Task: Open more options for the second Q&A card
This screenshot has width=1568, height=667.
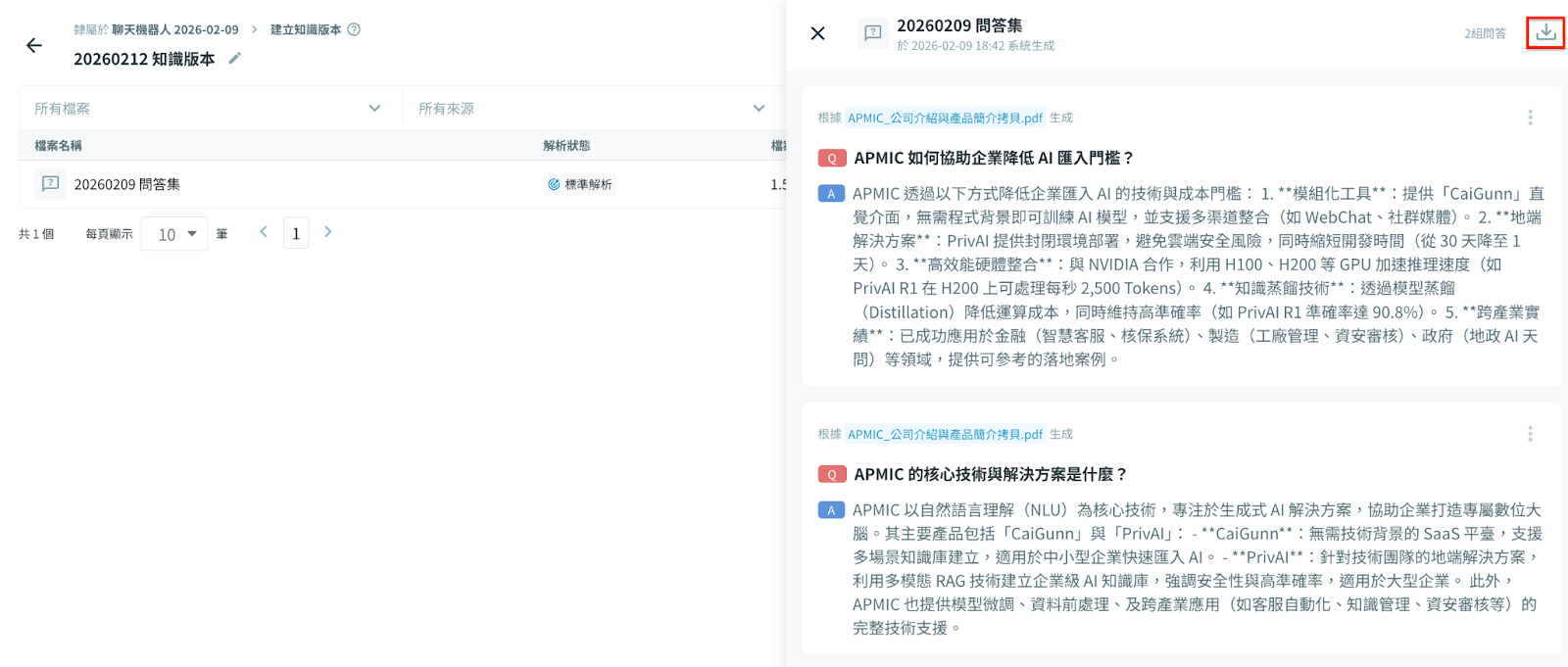Action: pyautogui.click(x=1529, y=434)
